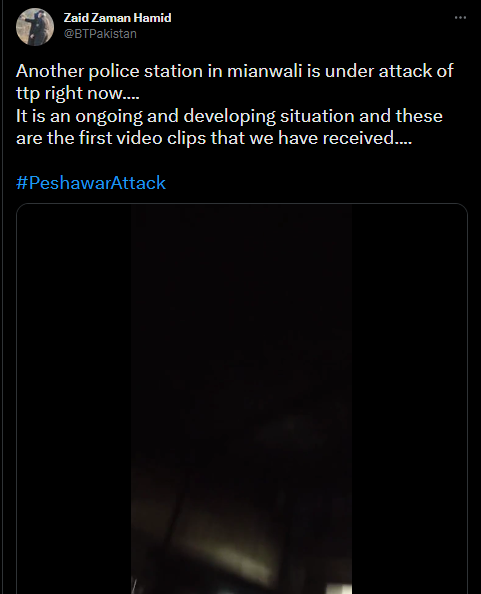Open the three-dot More options menu
The image size is (481, 594).
pyautogui.click(x=460, y=18)
